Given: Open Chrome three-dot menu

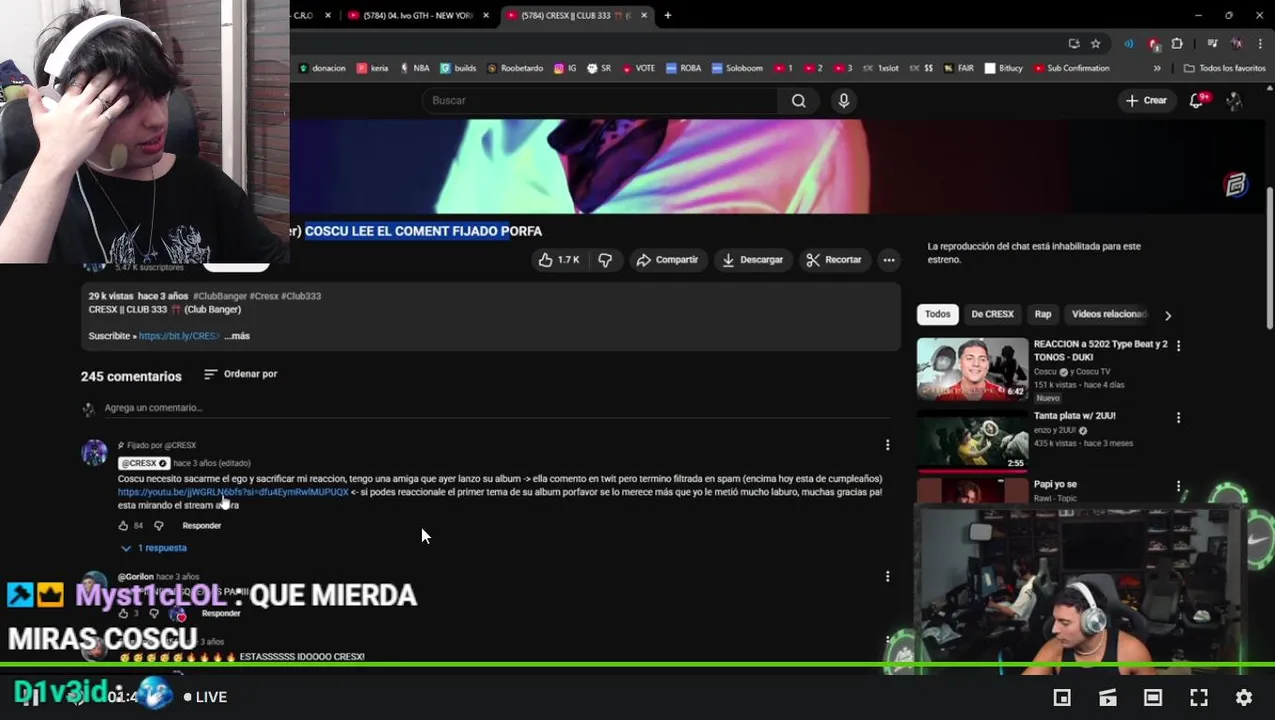Looking at the screenshot, I should 1261,44.
